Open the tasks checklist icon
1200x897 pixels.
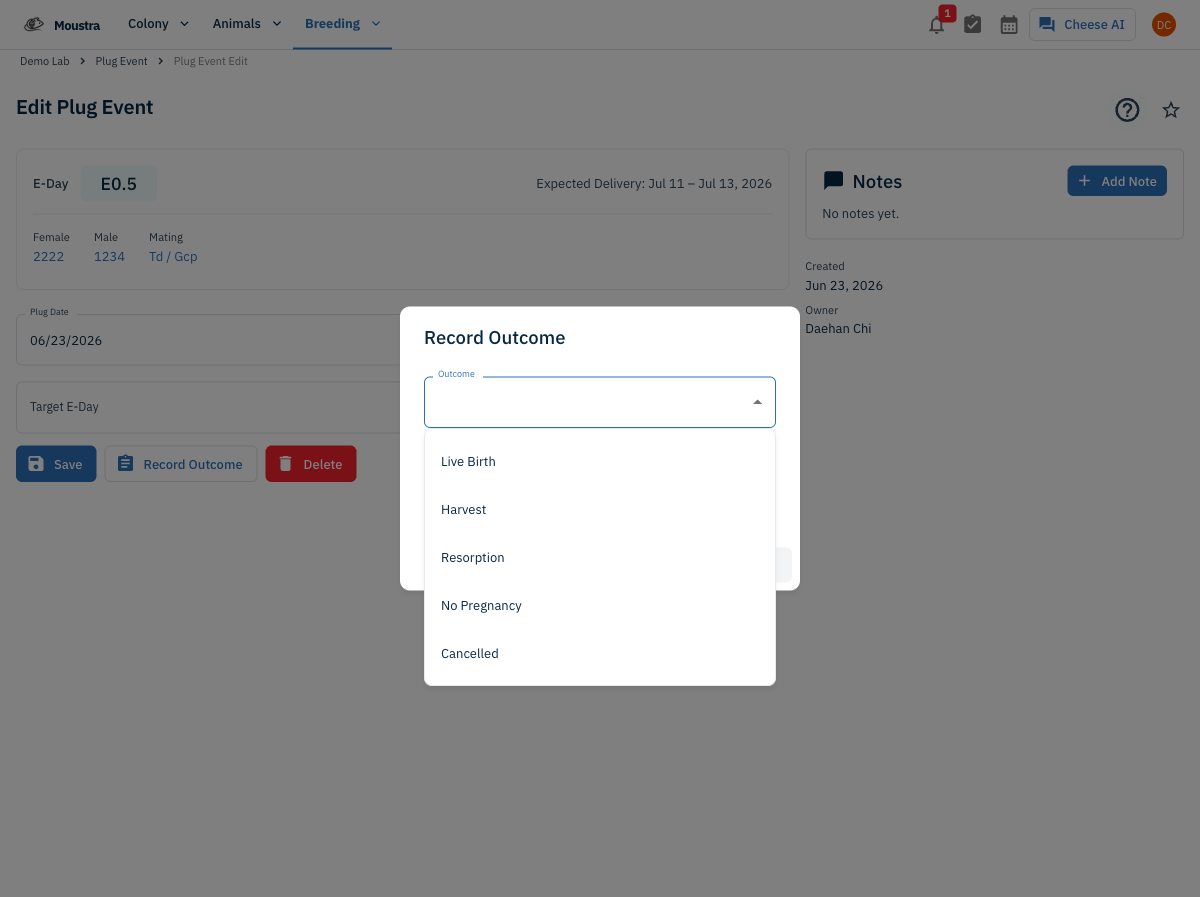click(x=972, y=25)
